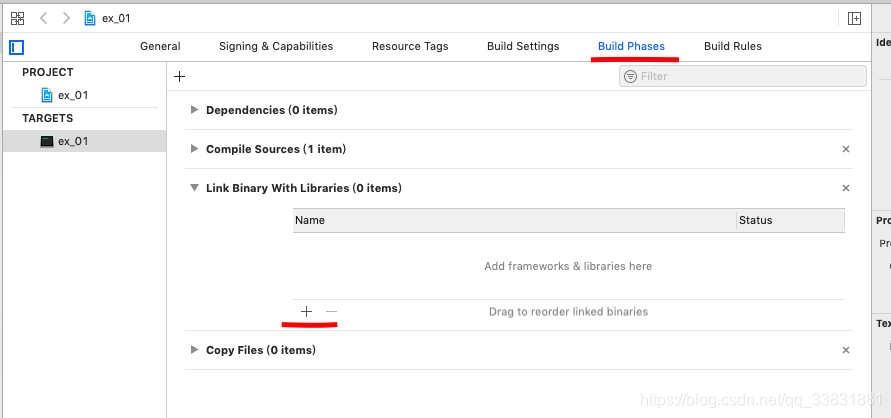Screen dimensions: 891x418
Task: Add an editor pane on the right
Action: coord(854,18)
